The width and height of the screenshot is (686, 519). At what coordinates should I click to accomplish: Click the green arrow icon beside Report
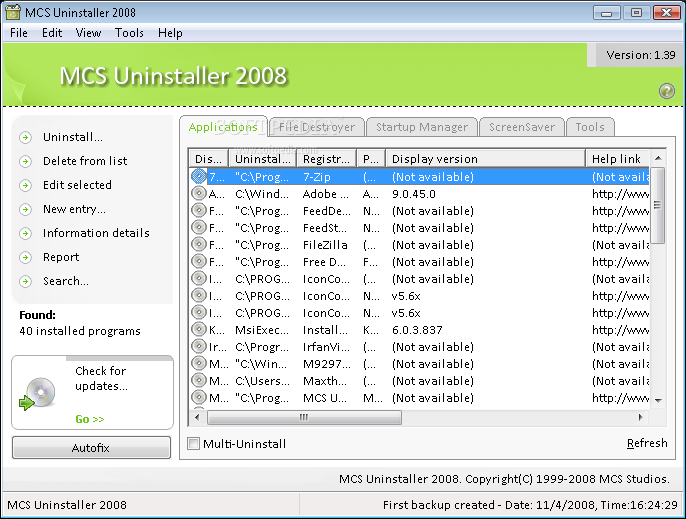pyautogui.click(x=25, y=257)
